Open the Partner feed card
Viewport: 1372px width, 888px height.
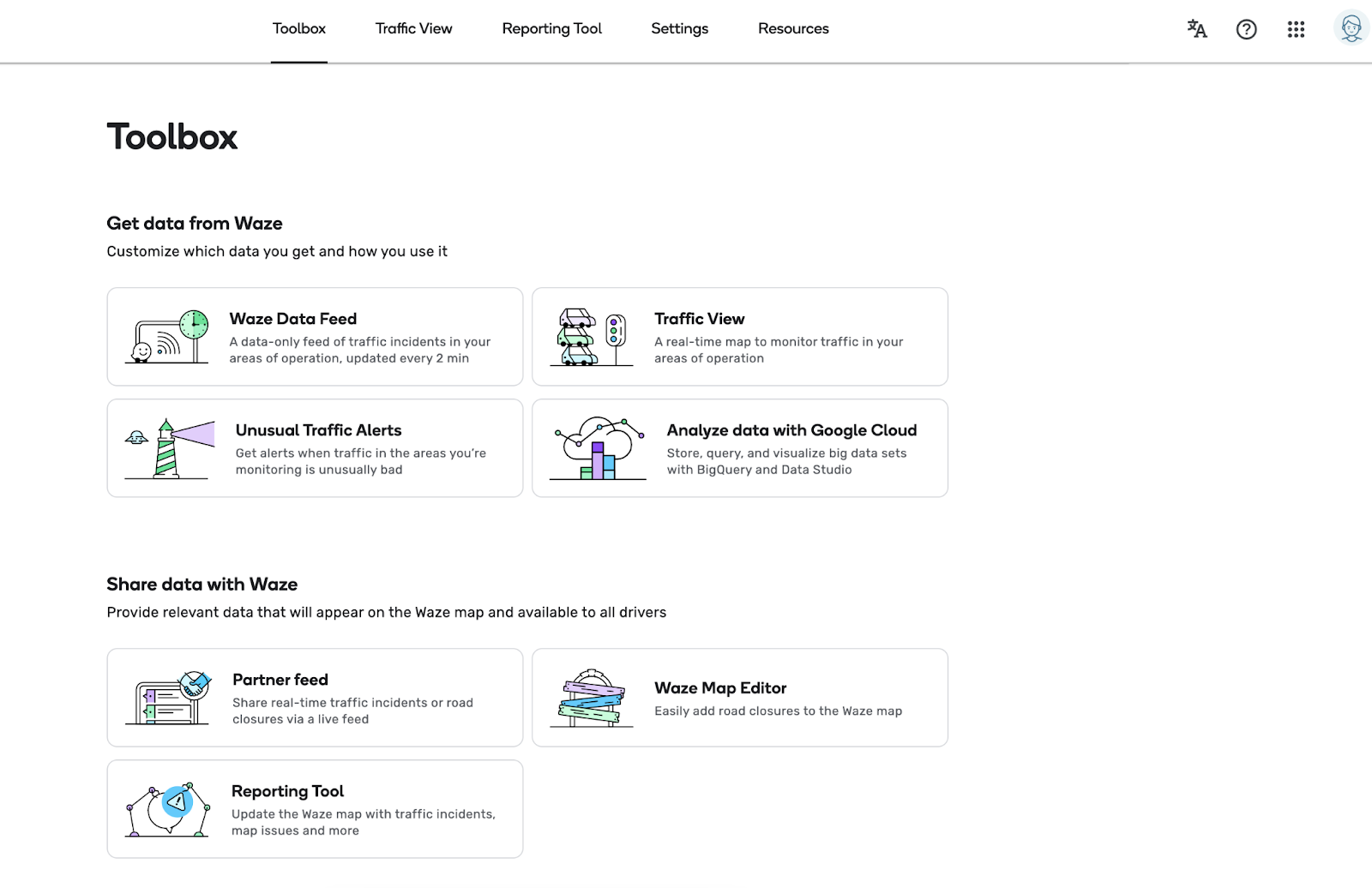tap(315, 697)
